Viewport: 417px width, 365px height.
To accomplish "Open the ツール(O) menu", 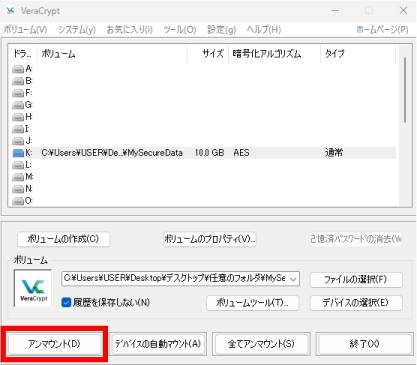I will (x=180, y=30).
